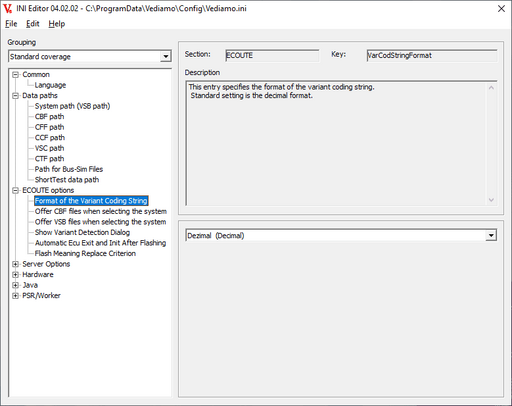Select Path for Bus-Sim Files item
Screen dimensions: 512x406
69,169
